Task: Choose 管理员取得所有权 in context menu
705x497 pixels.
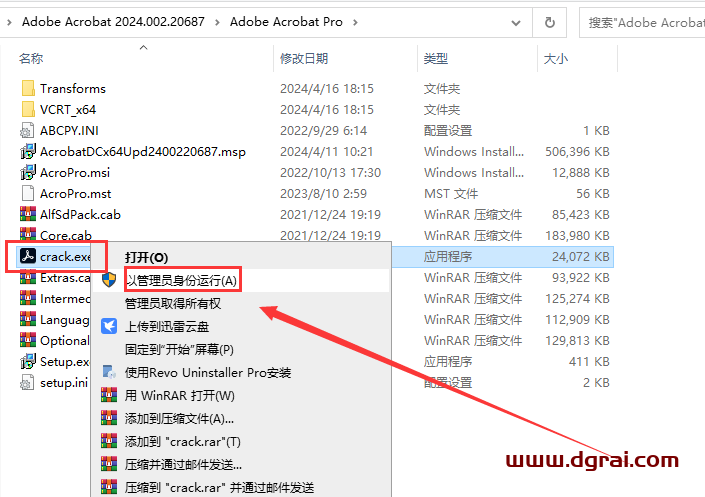Action: (173, 304)
